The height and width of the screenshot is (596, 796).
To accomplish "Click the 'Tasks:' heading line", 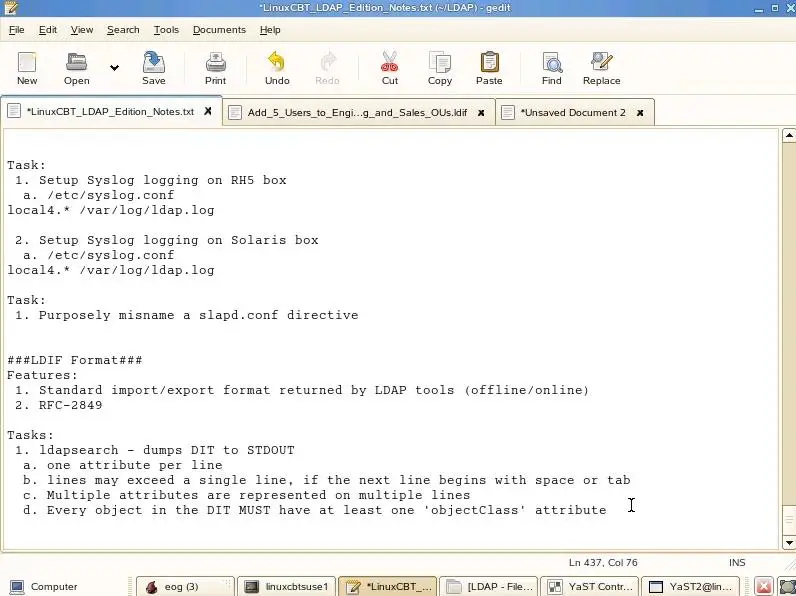I will (30, 435).
